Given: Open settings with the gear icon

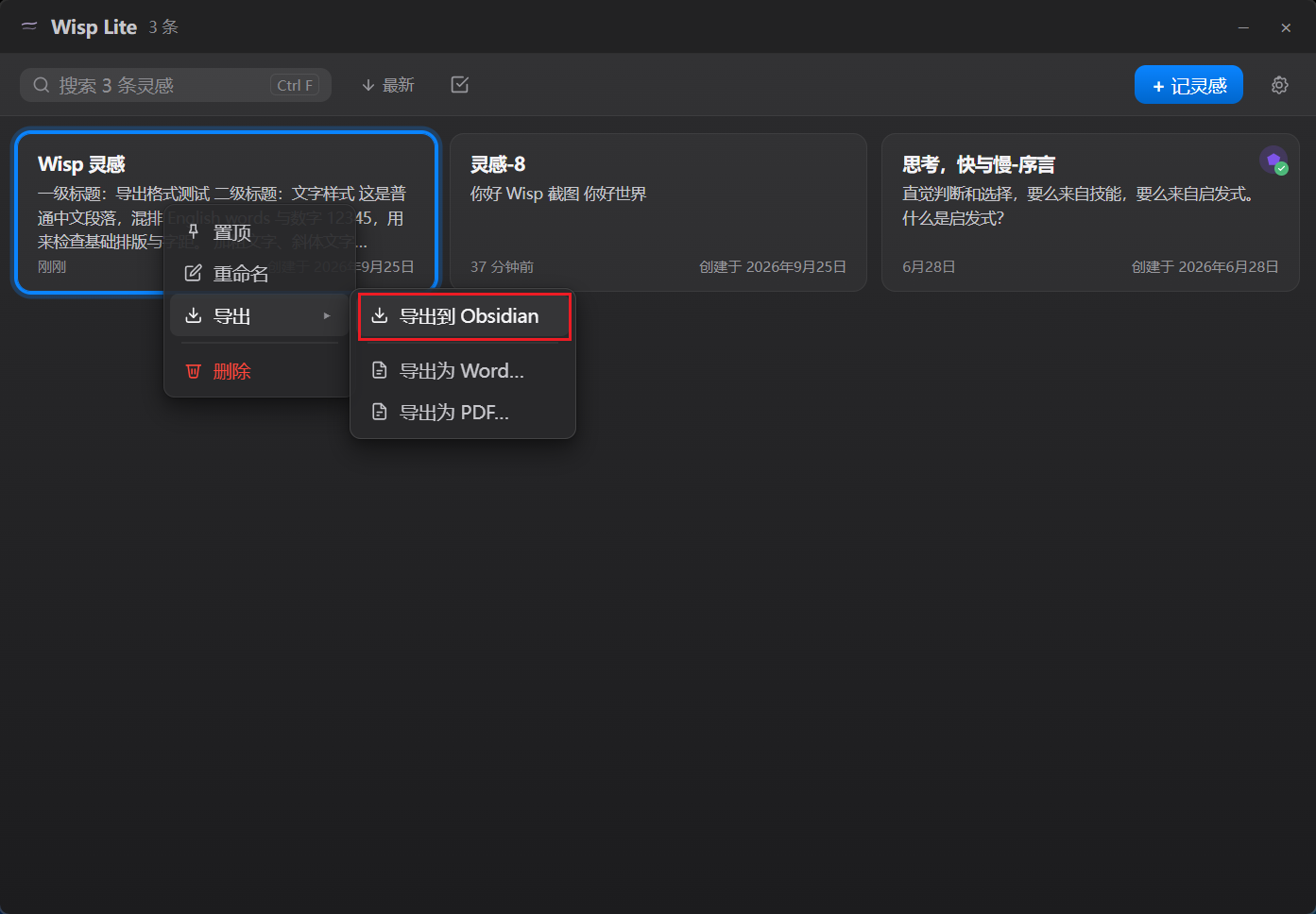Looking at the screenshot, I should (1280, 85).
